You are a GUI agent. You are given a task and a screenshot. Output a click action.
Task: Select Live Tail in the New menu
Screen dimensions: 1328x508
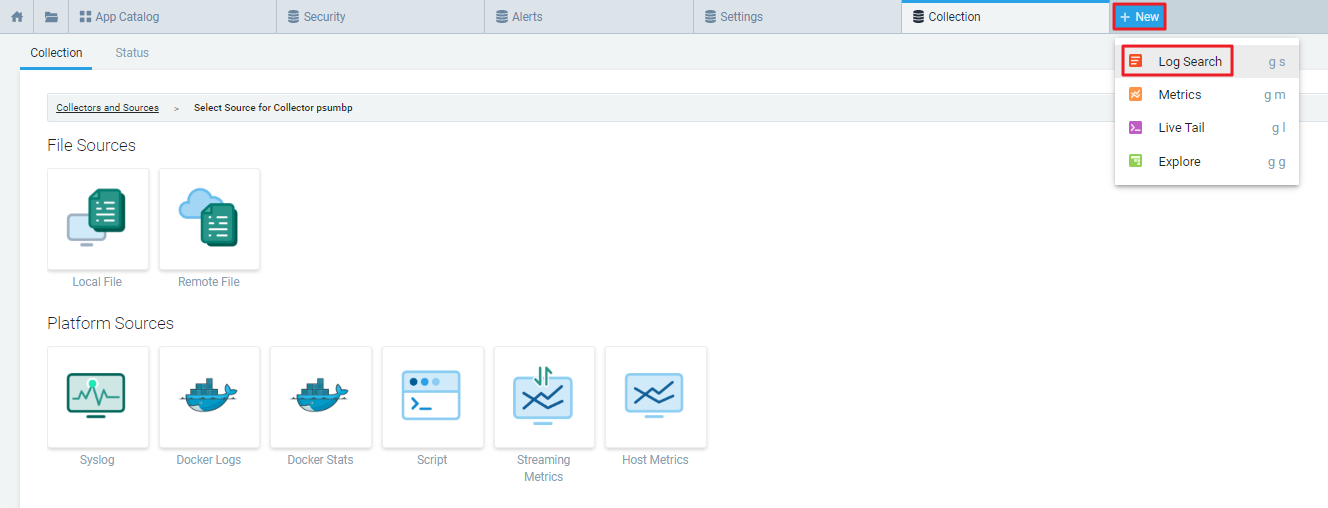pyautogui.click(x=1181, y=128)
